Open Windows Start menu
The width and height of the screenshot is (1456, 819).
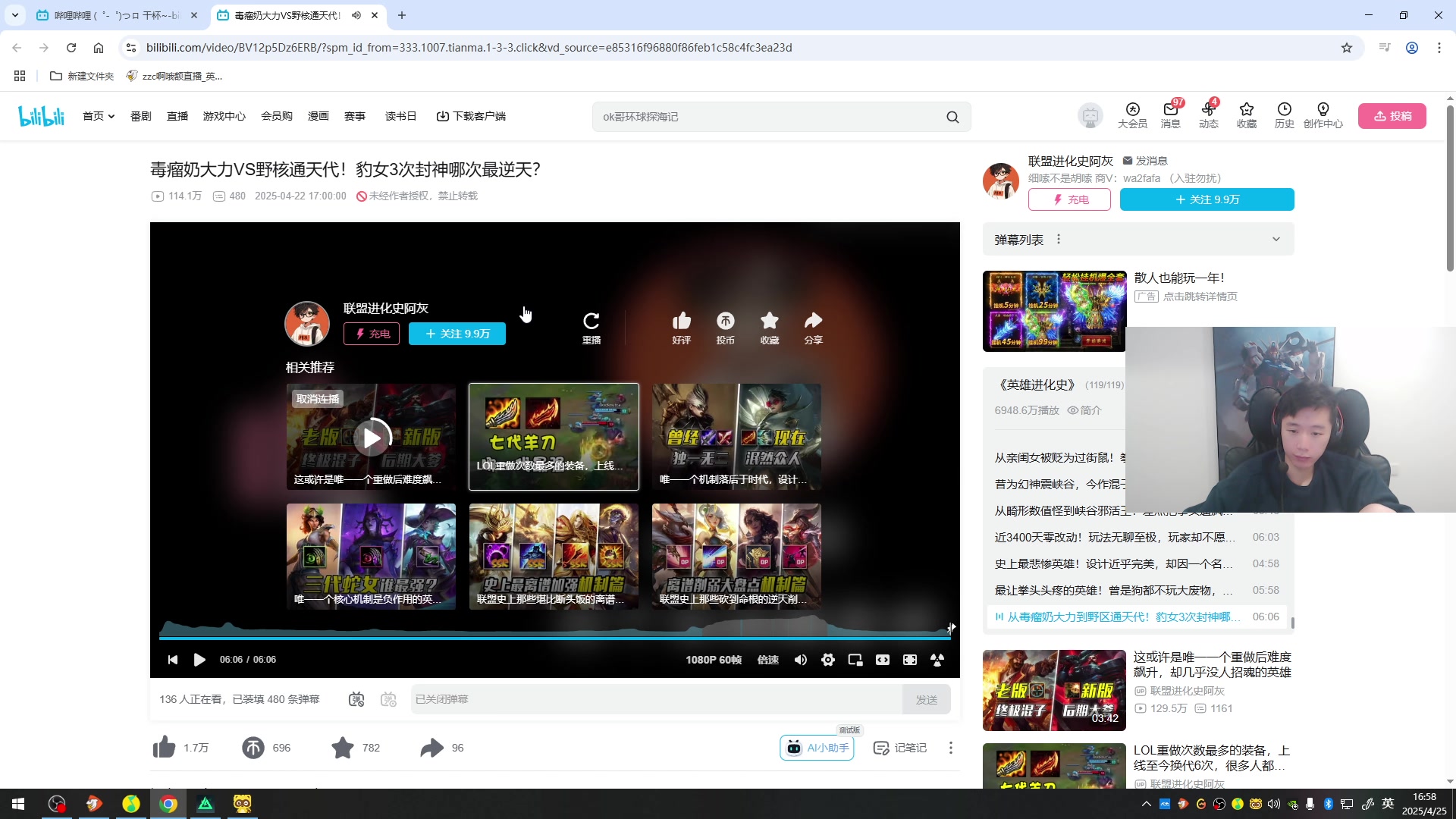click(18, 804)
